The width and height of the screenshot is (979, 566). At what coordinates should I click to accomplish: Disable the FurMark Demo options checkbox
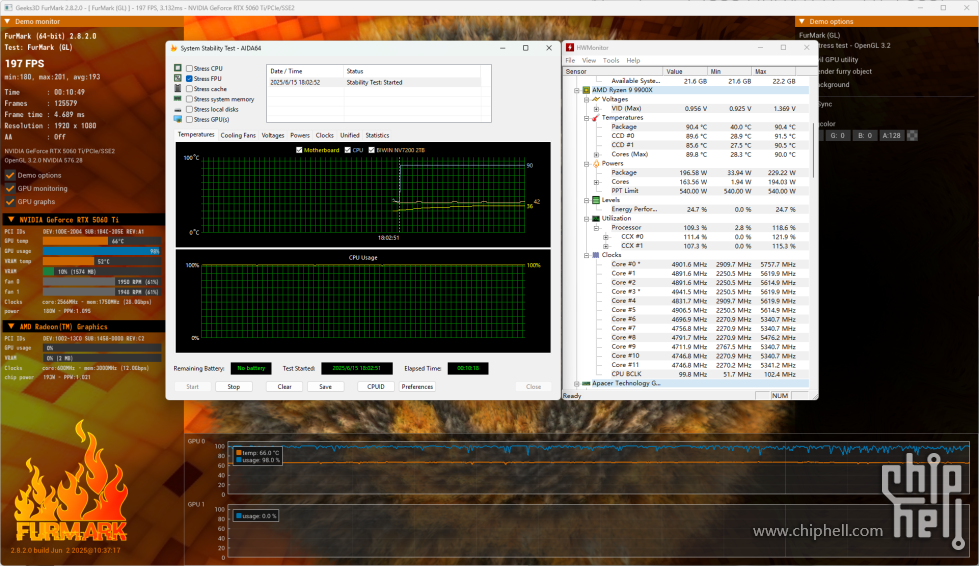tap(9, 175)
